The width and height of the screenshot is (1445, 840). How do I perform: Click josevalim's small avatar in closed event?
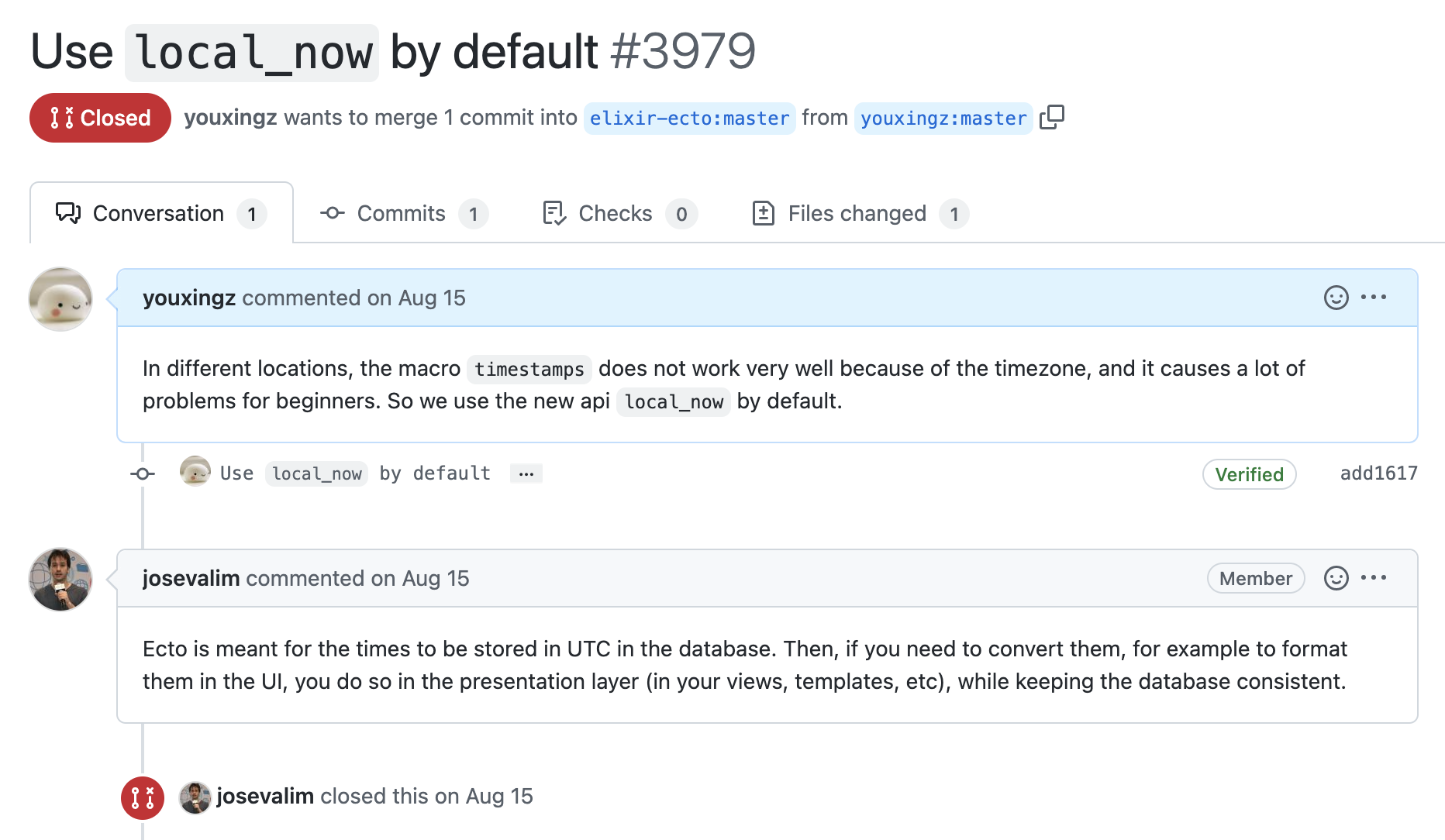(195, 797)
